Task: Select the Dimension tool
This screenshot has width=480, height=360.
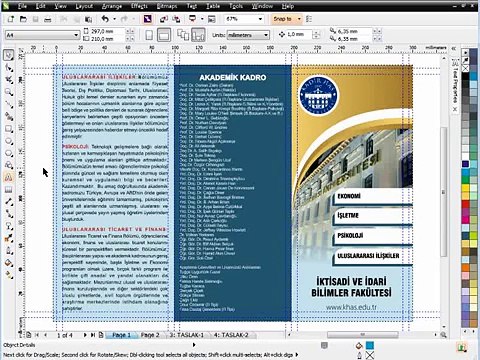Action: (x=9, y=202)
